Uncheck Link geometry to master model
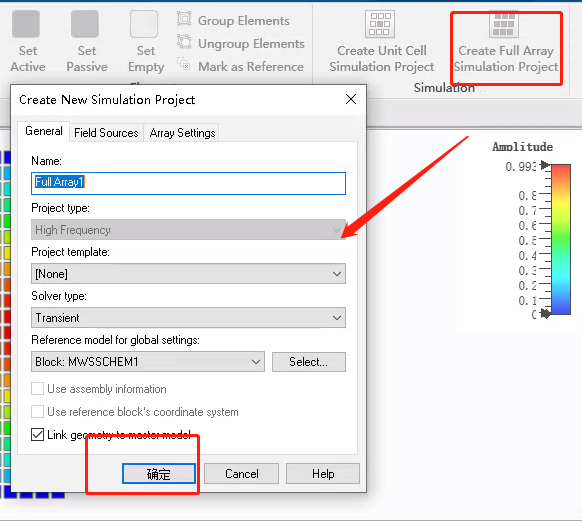 [37, 435]
